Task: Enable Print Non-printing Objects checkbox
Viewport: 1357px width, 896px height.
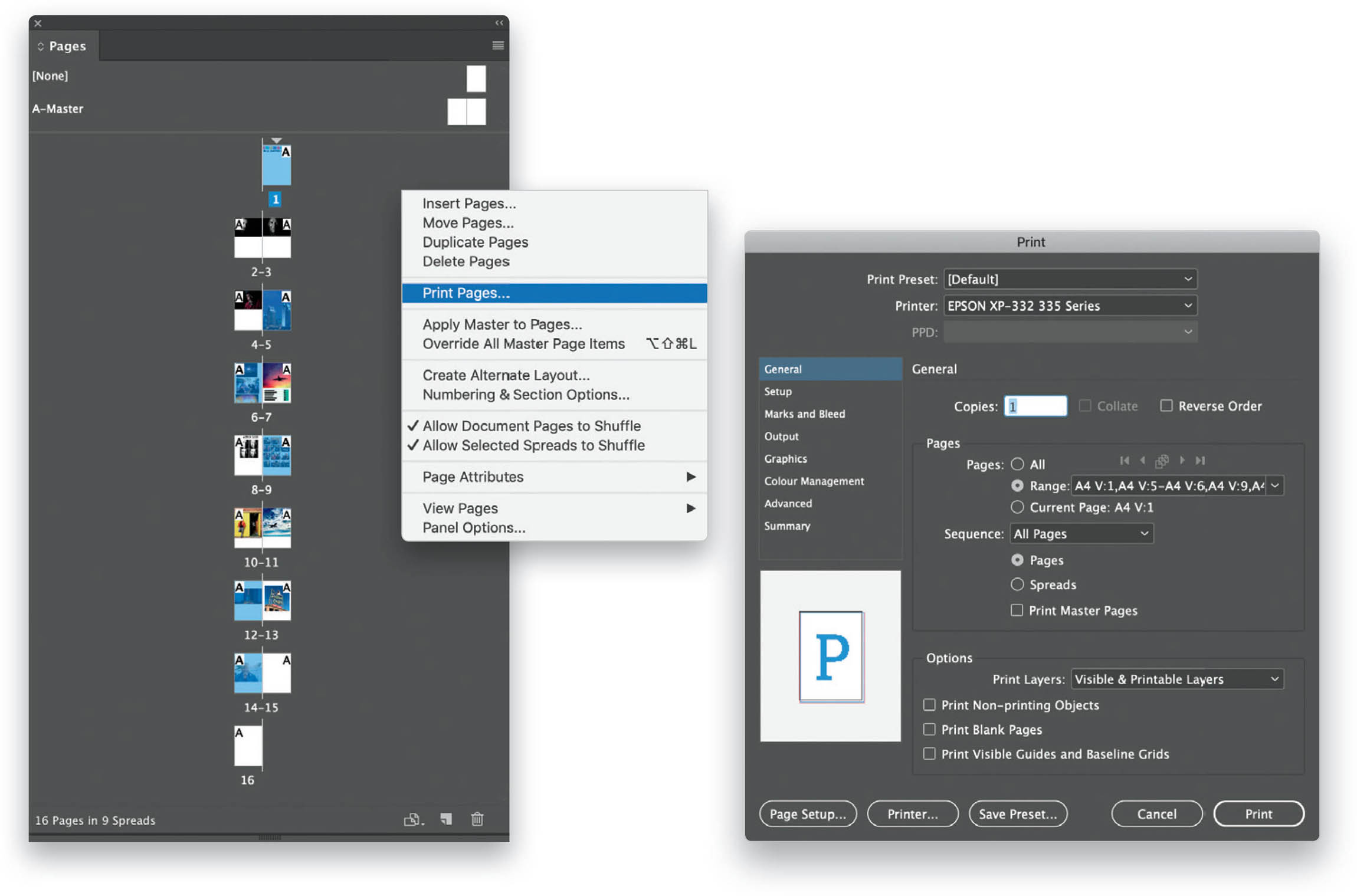Action: [929, 704]
